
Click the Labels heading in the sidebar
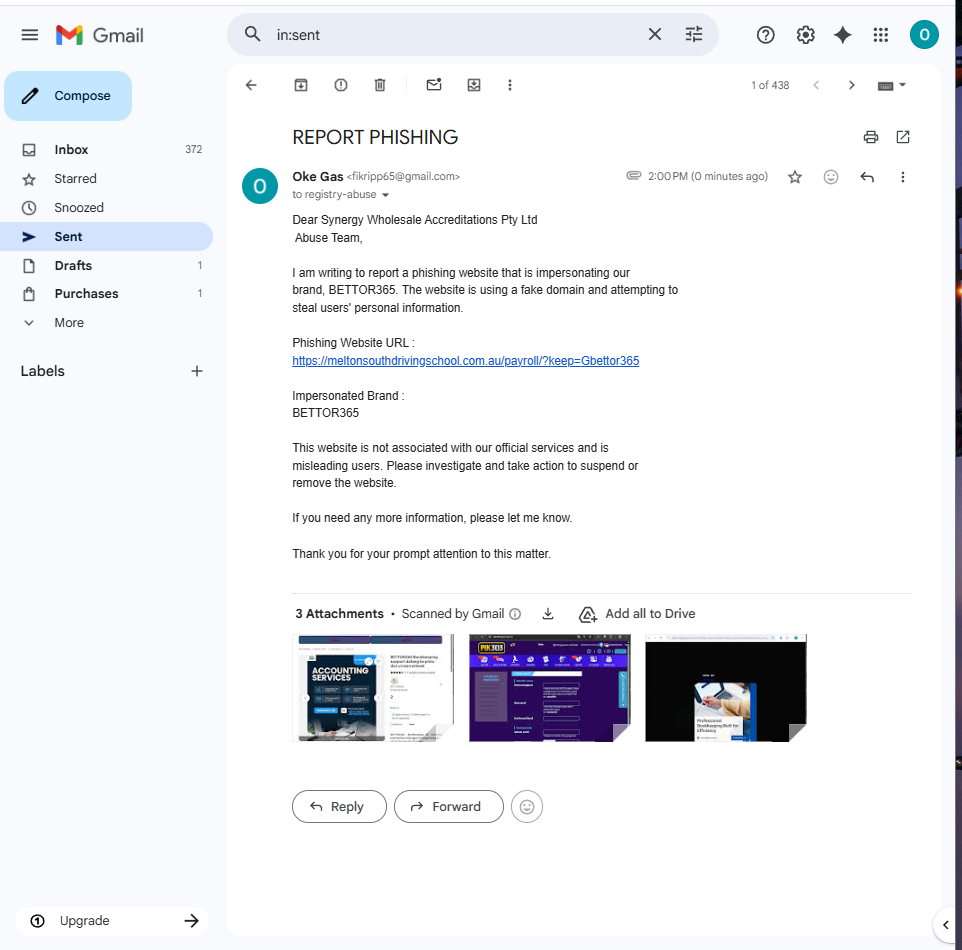click(42, 371)
